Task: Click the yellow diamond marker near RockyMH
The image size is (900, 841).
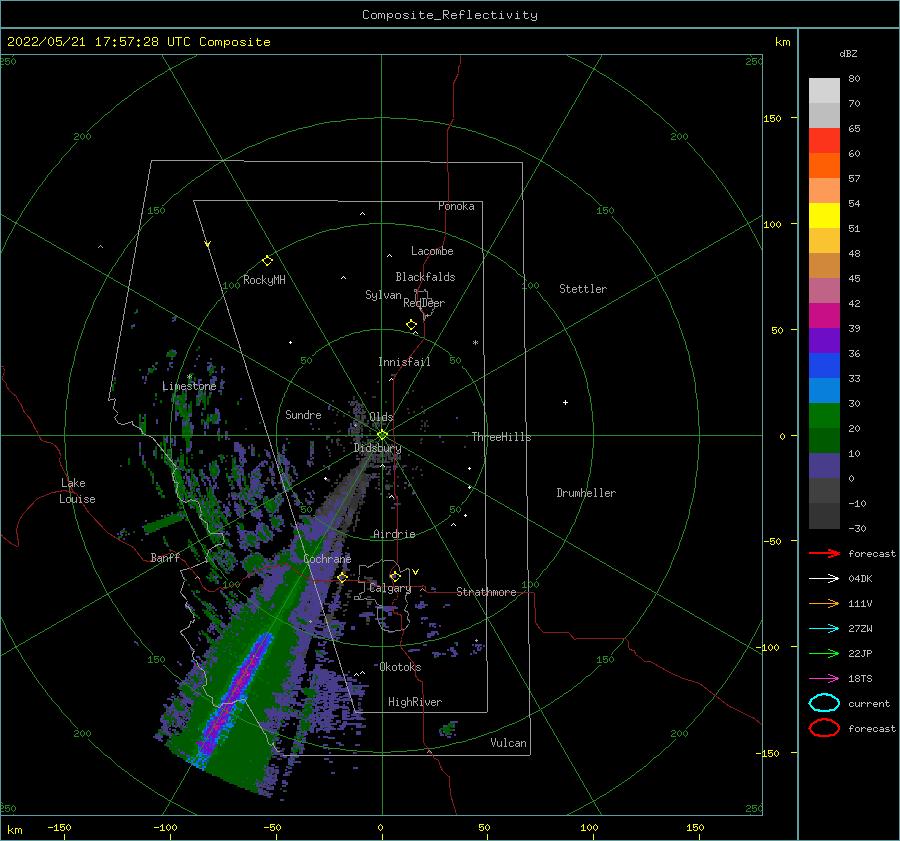Action: [267, 261]
